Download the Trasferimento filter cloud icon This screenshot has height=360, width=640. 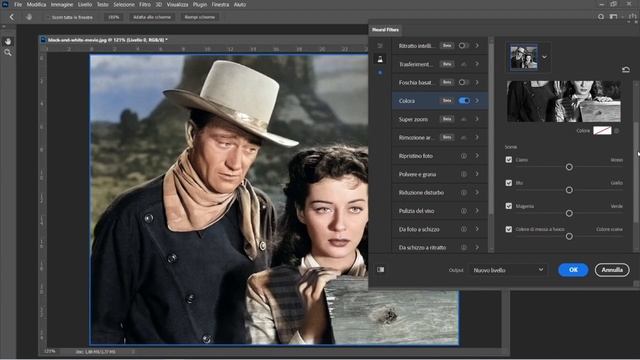[463, 64]
